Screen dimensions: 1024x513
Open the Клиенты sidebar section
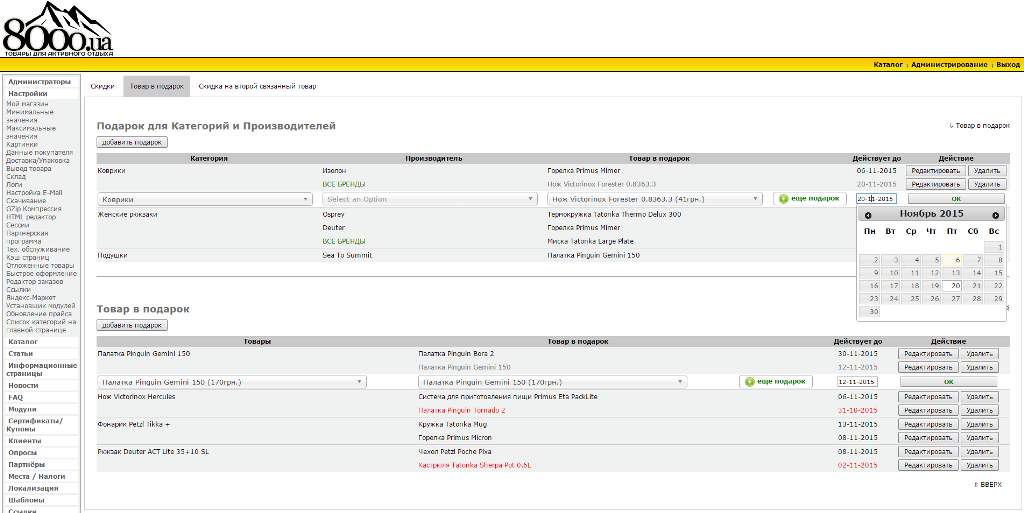pos(25,441)
